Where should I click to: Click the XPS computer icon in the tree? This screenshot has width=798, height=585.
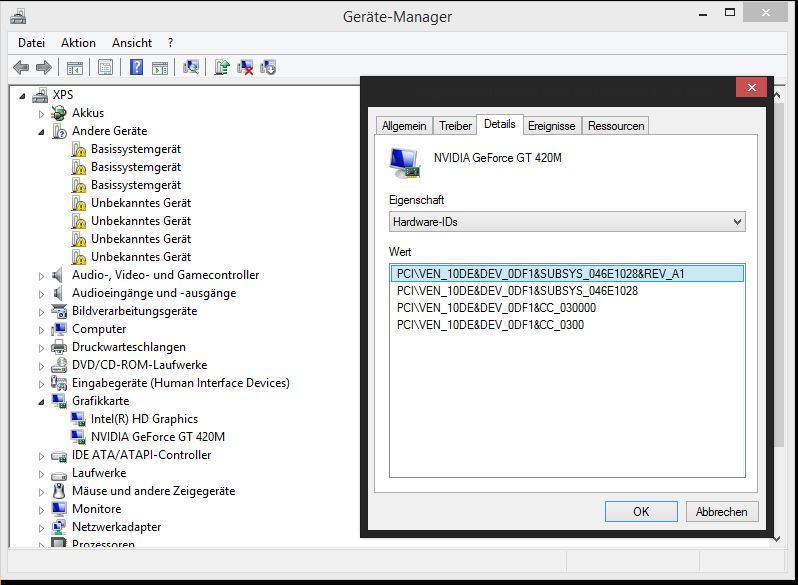(x=40, y=95)
